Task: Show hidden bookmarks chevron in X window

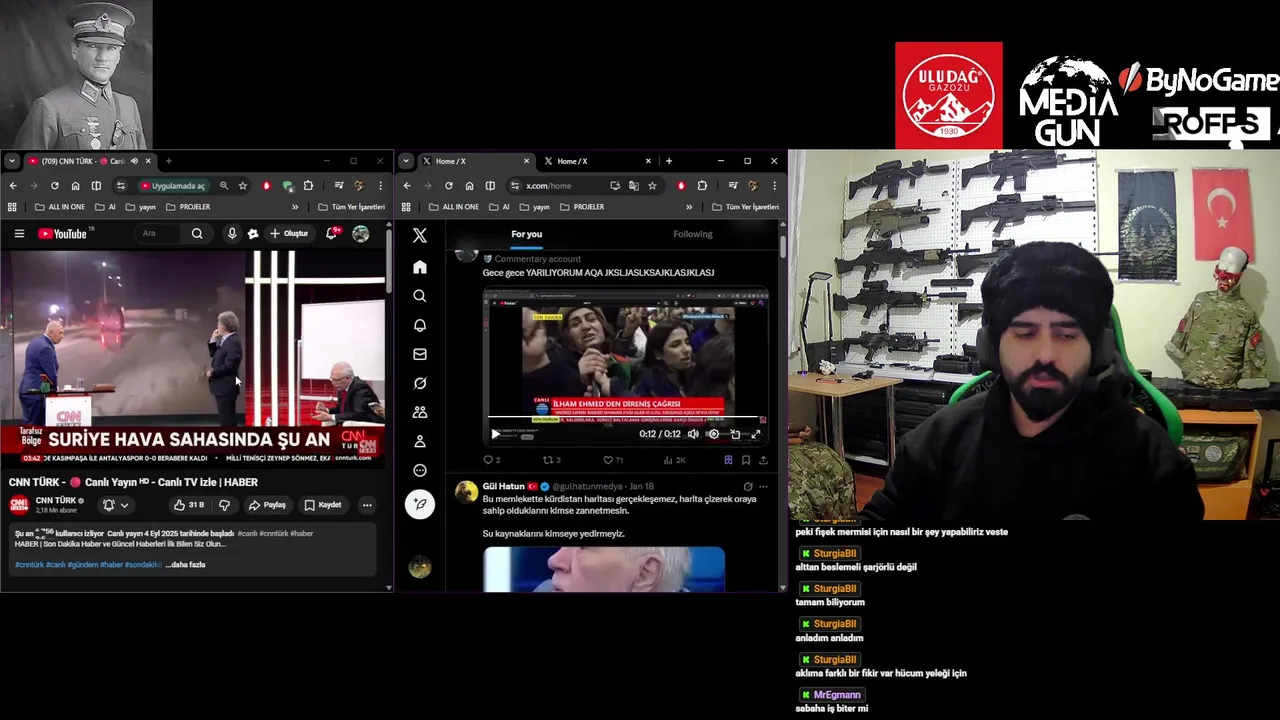Action: [x=689, y=207]
